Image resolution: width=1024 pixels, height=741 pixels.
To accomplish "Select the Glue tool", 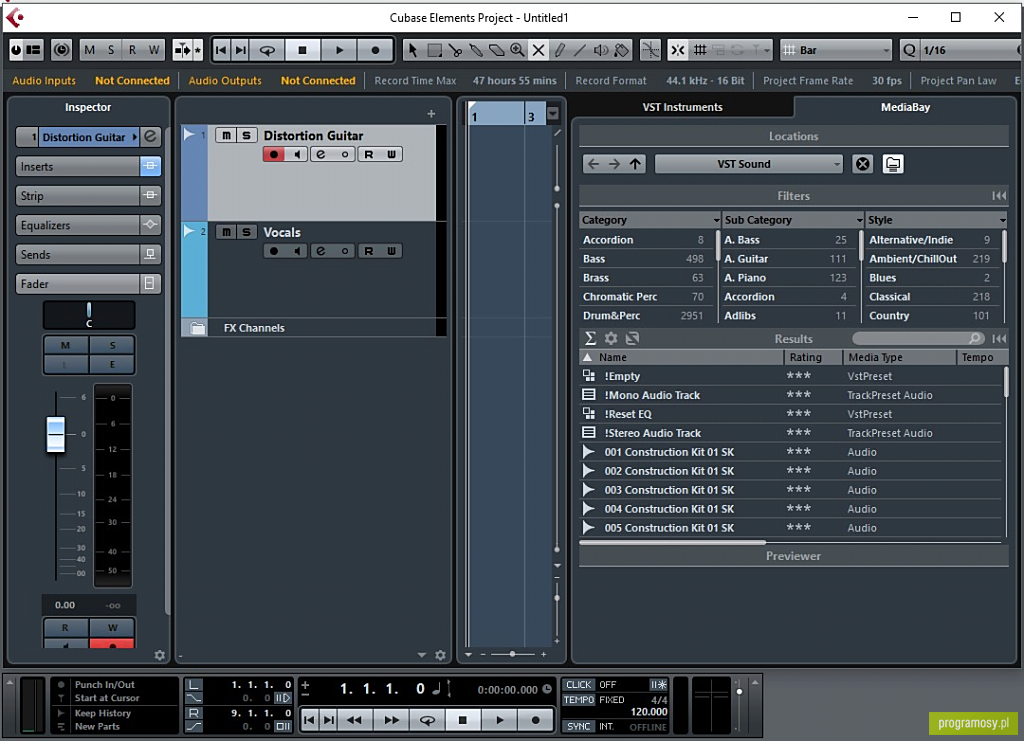I will tap(476, 50).
